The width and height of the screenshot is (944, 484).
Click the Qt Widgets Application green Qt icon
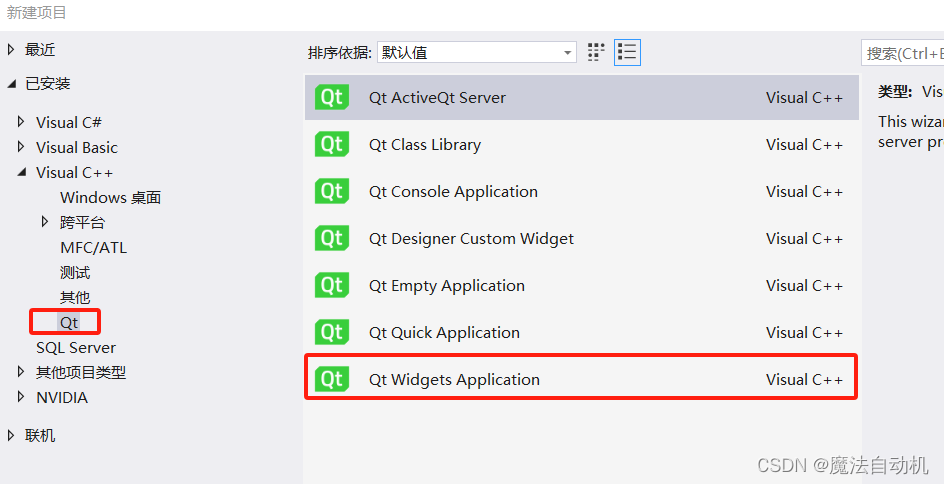click(332, 379)
